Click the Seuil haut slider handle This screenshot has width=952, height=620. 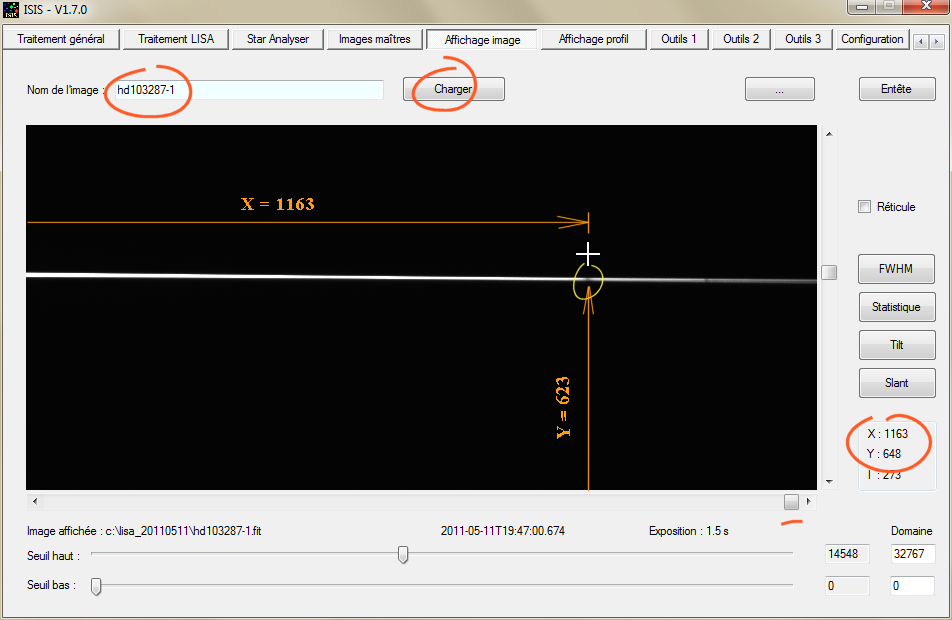pos(403,554)
